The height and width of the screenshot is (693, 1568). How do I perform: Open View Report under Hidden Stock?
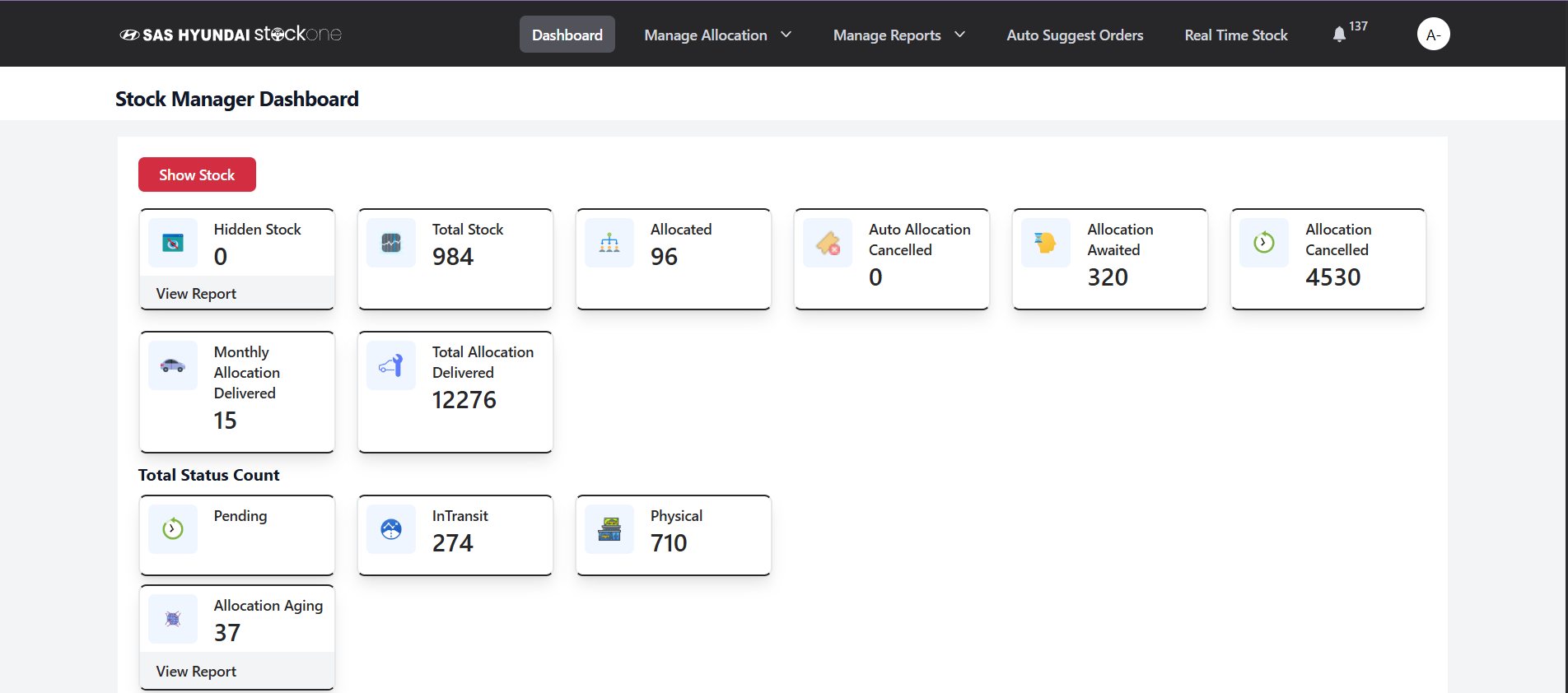[x=196, y=294]
